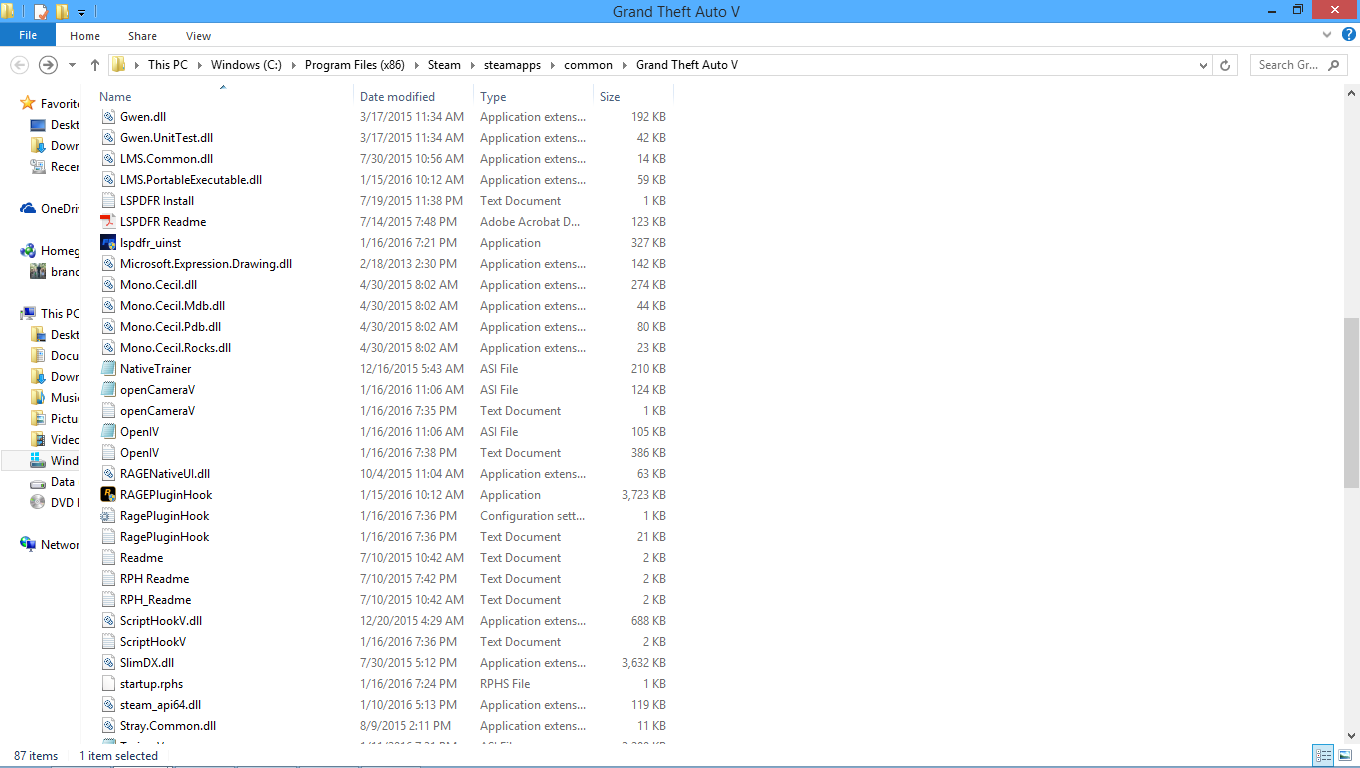
Task: Refresh the Grand Theft Auto V folder
Action: [x=1226, y=65]
